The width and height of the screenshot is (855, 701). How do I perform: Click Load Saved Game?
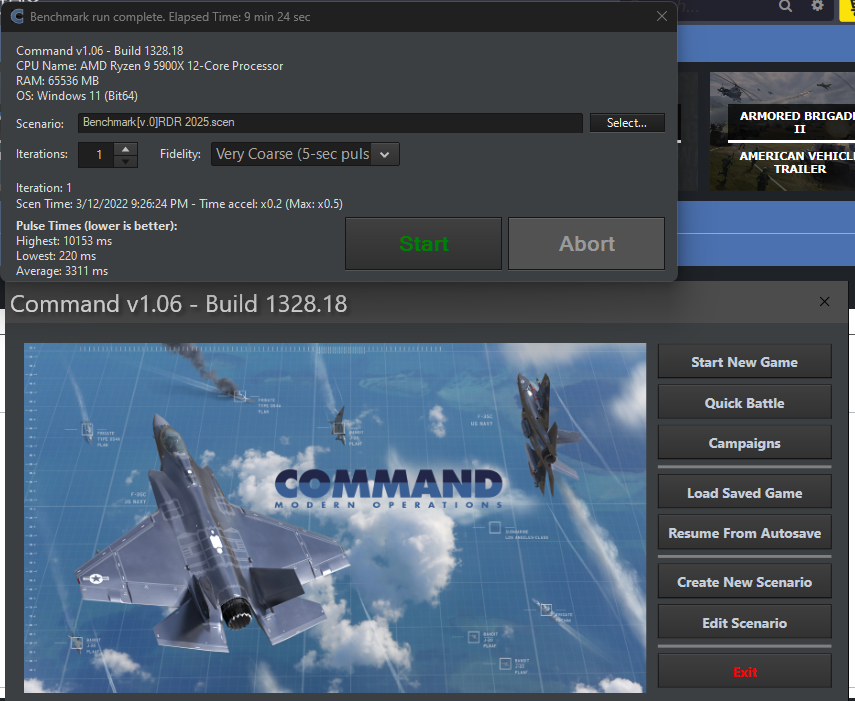coord(744,493)
